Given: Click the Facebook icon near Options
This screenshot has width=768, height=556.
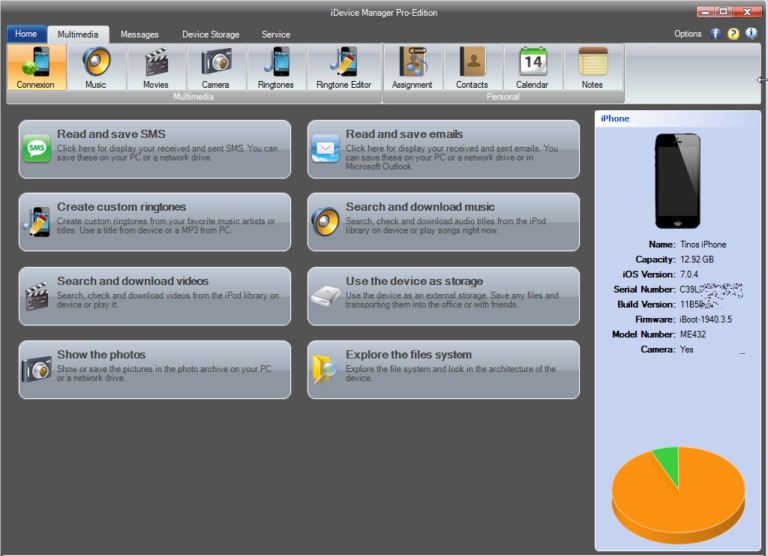Looking at the screenshot, I should click(x=716, y=34).
